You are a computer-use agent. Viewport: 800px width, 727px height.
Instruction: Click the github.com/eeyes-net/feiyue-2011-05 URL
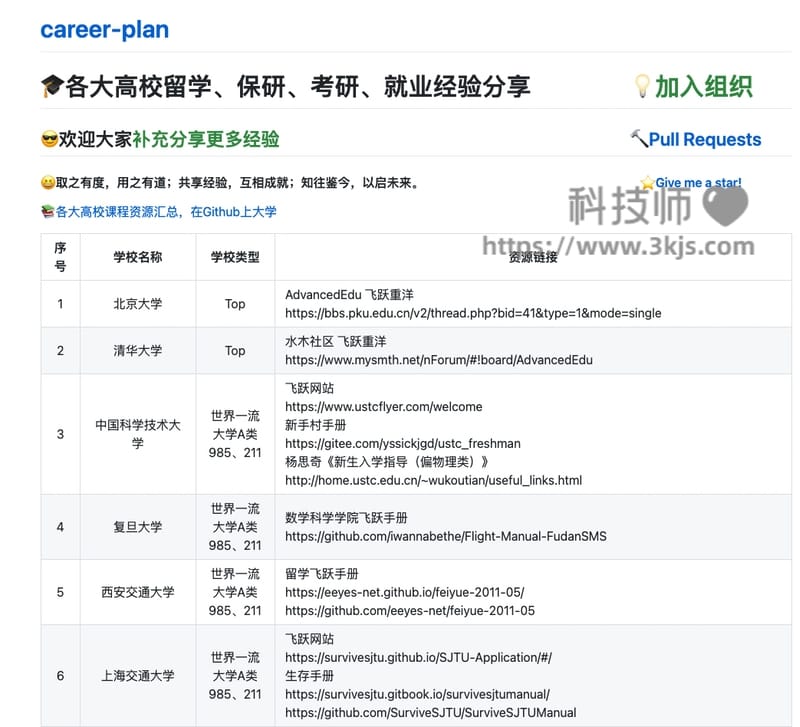[x=410, y=611]
